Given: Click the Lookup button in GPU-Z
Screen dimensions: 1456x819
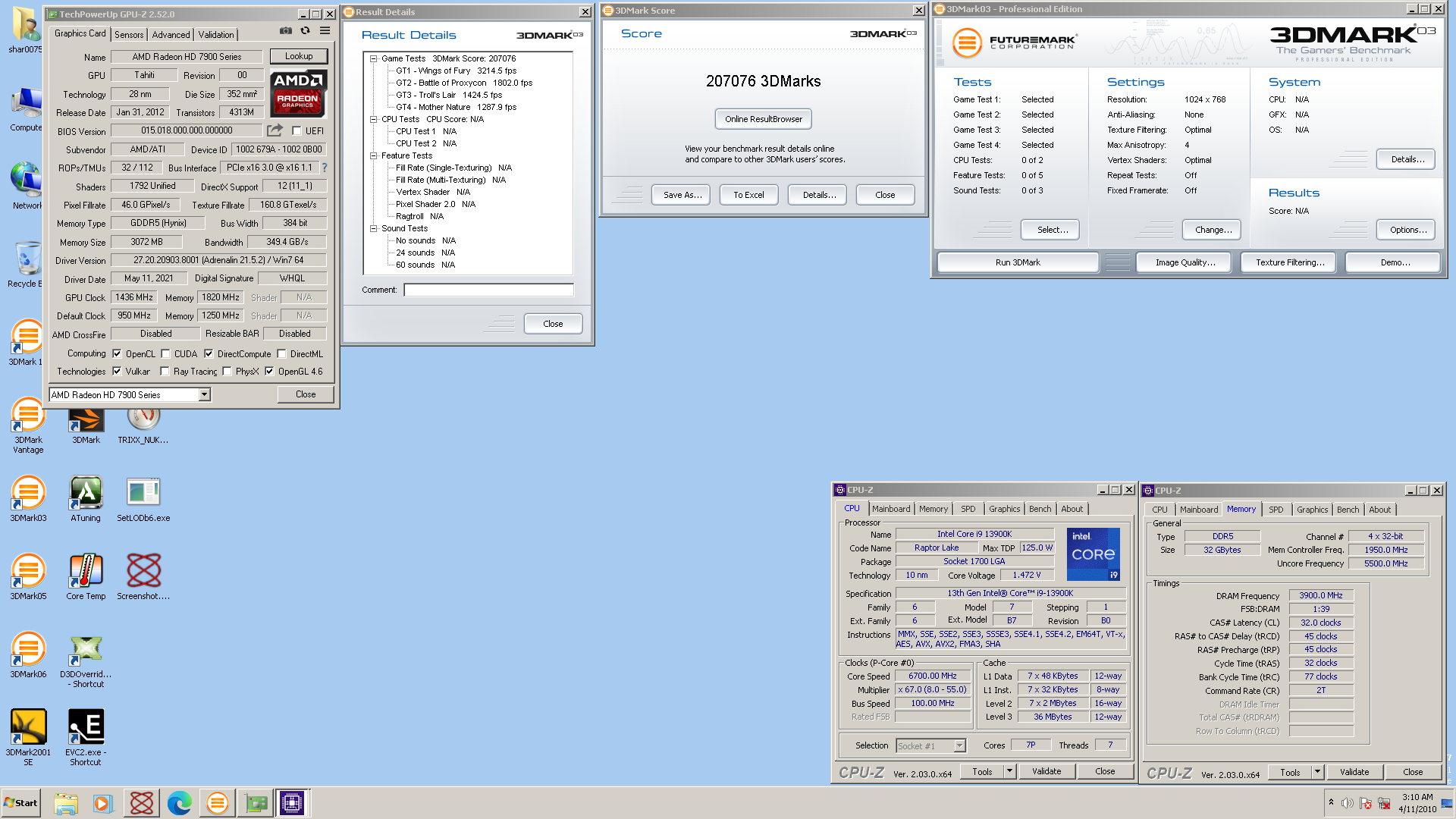Looking at the screenshot, I should point(299,56).
